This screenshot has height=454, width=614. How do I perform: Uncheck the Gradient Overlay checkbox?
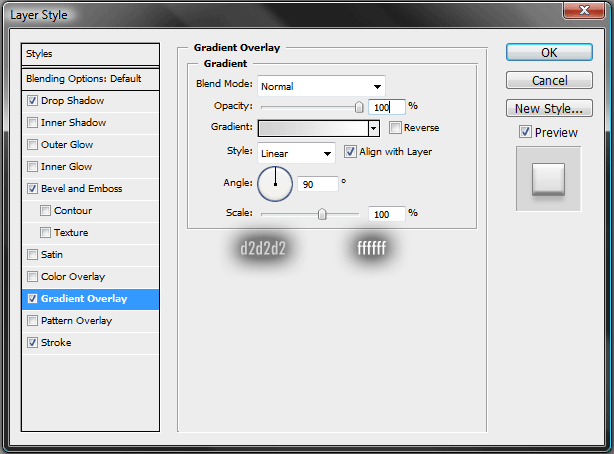pyautogui.click(x=33, y=298)
